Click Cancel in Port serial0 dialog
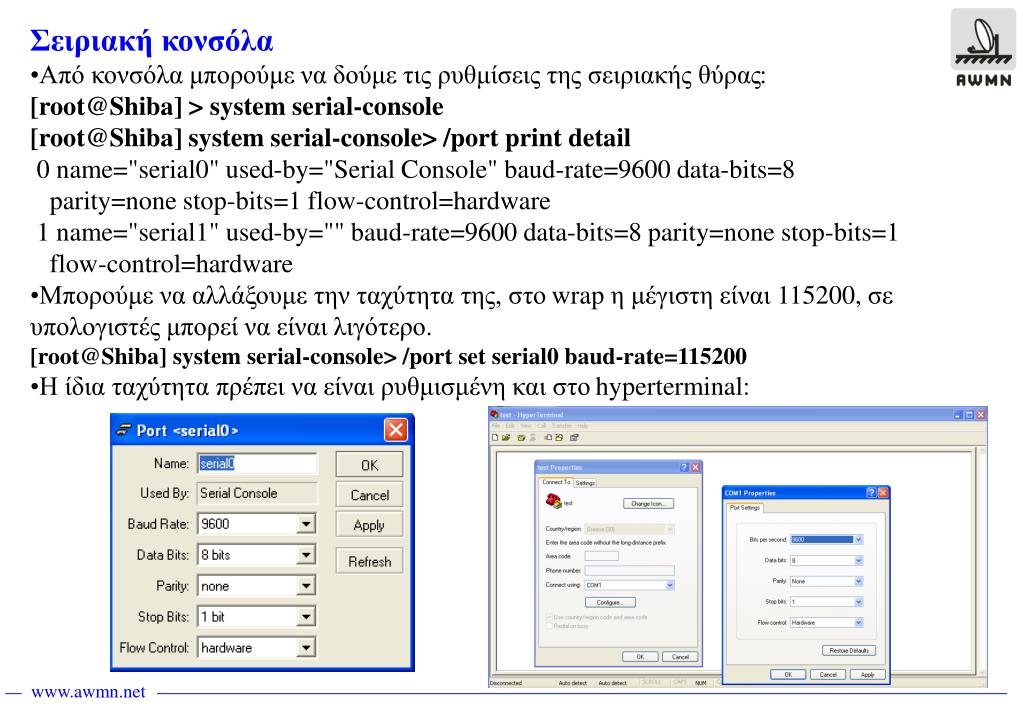This screenshot has width=1023, height=708. (369, 495)
